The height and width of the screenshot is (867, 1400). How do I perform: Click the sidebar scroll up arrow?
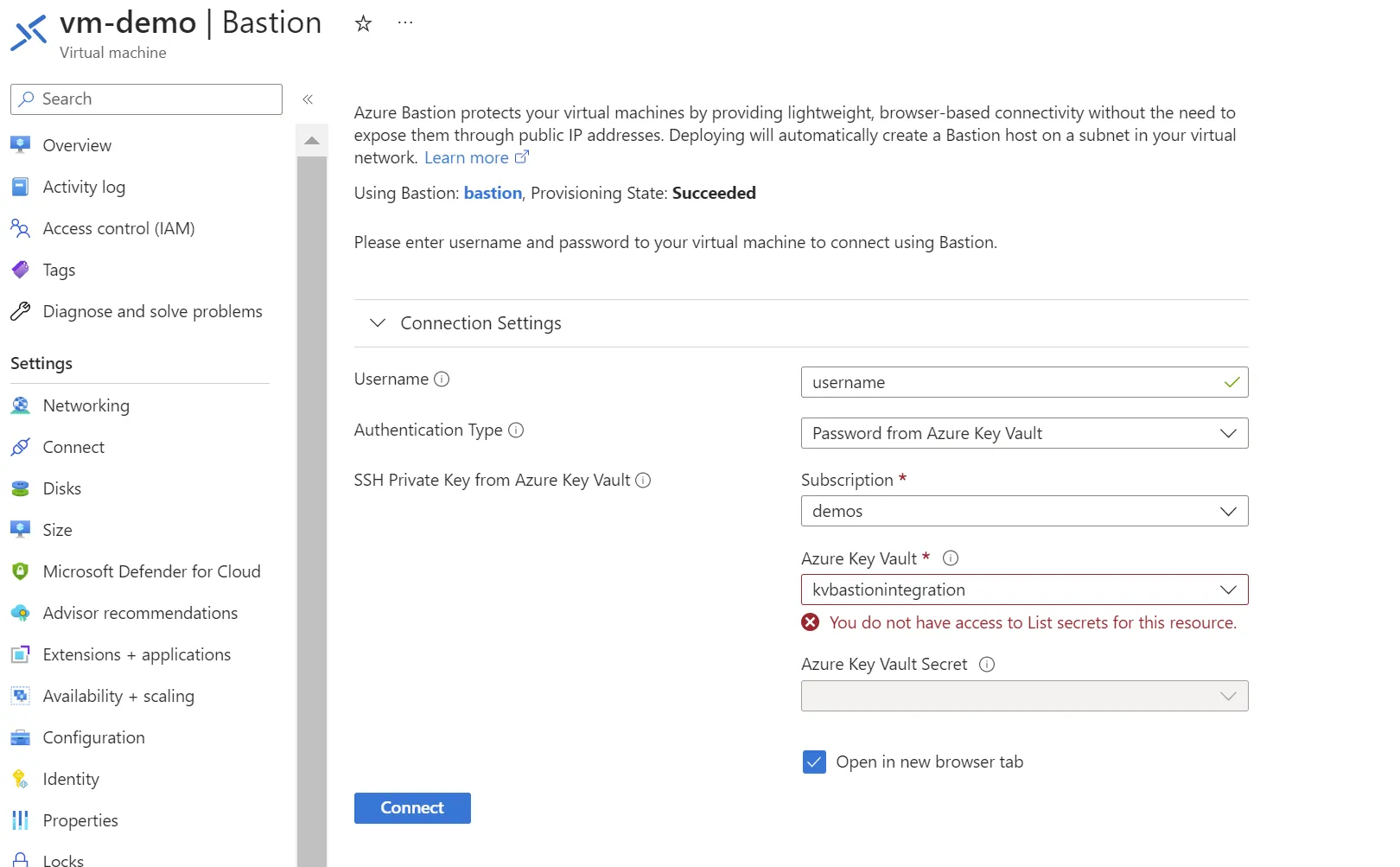point(312,140)
